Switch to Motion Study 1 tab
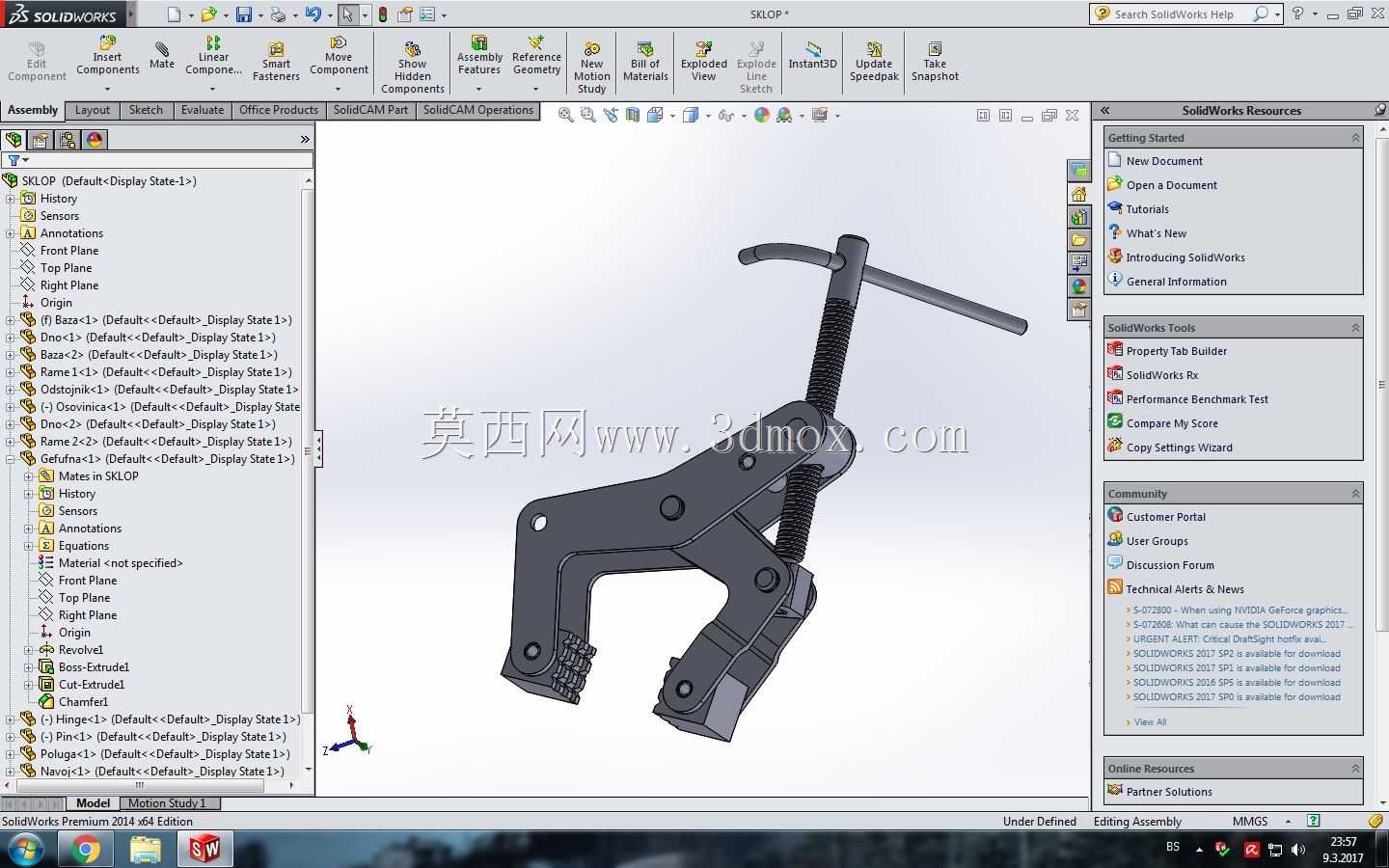Viewport: 1389px width, 868px height. coord(167,803)
